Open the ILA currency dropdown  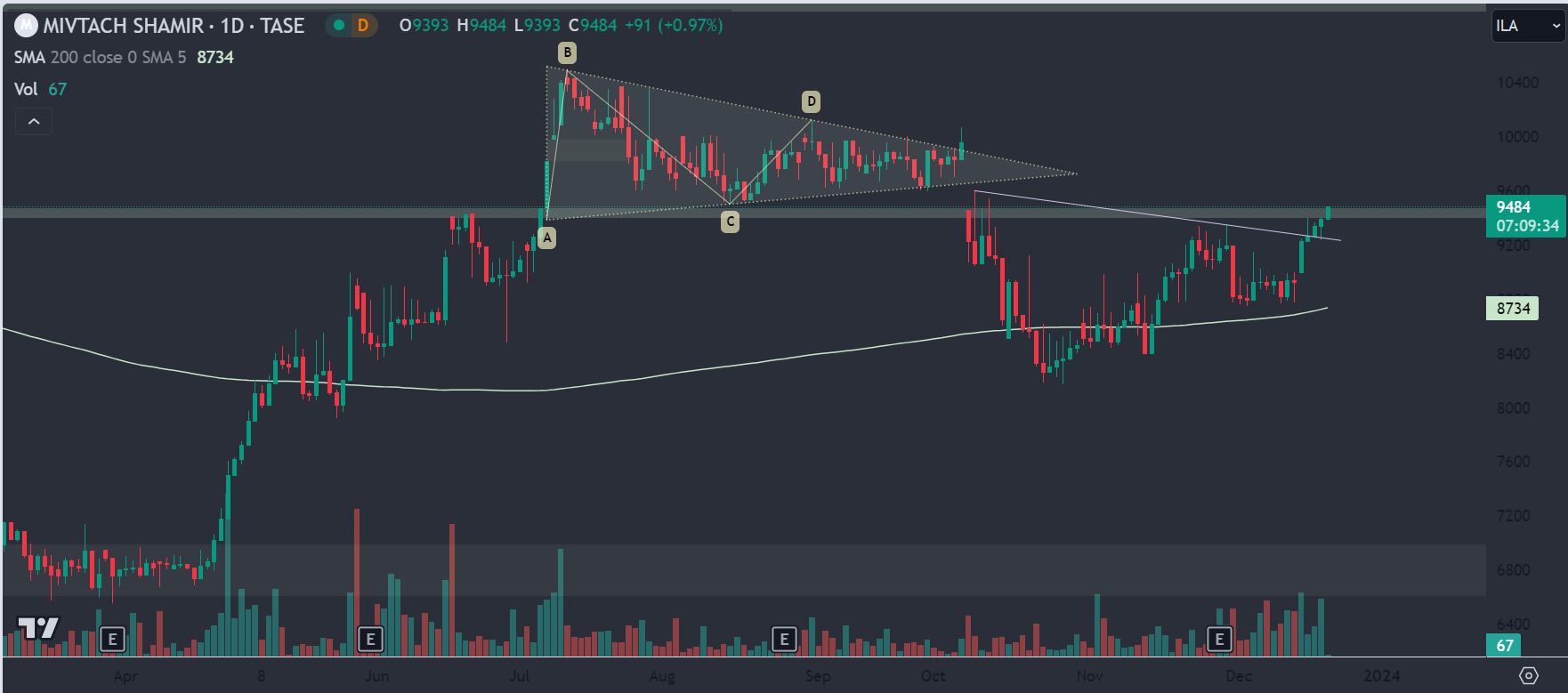coord(1527,26)
